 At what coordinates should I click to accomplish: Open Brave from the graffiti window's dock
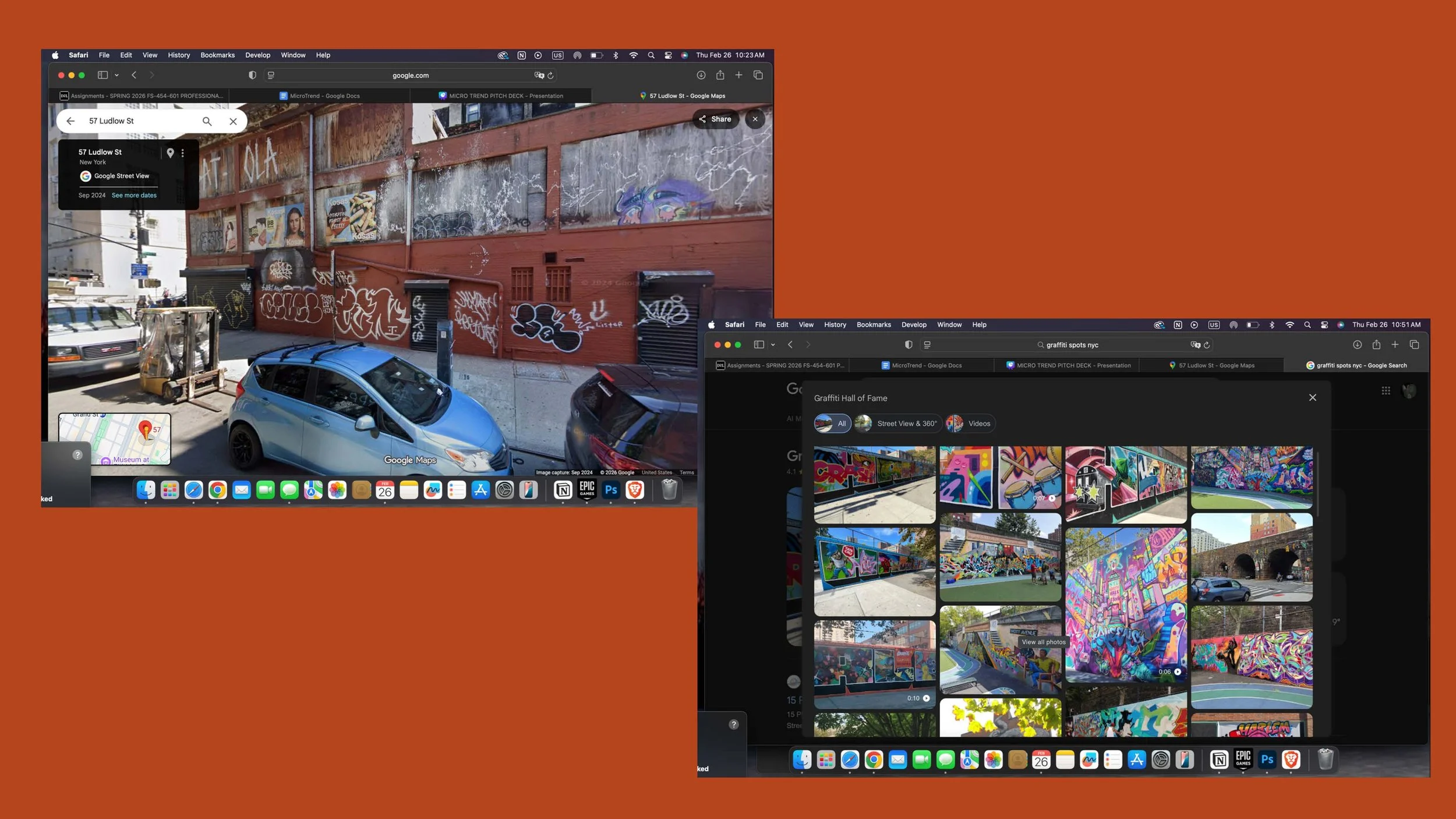tap(1291, 760)
